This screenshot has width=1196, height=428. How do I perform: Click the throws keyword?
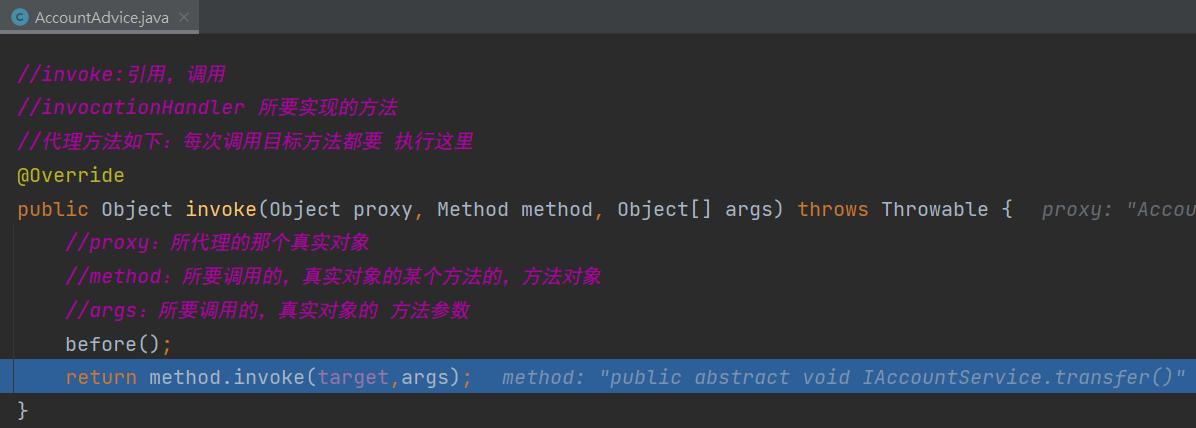coord(833,210)
